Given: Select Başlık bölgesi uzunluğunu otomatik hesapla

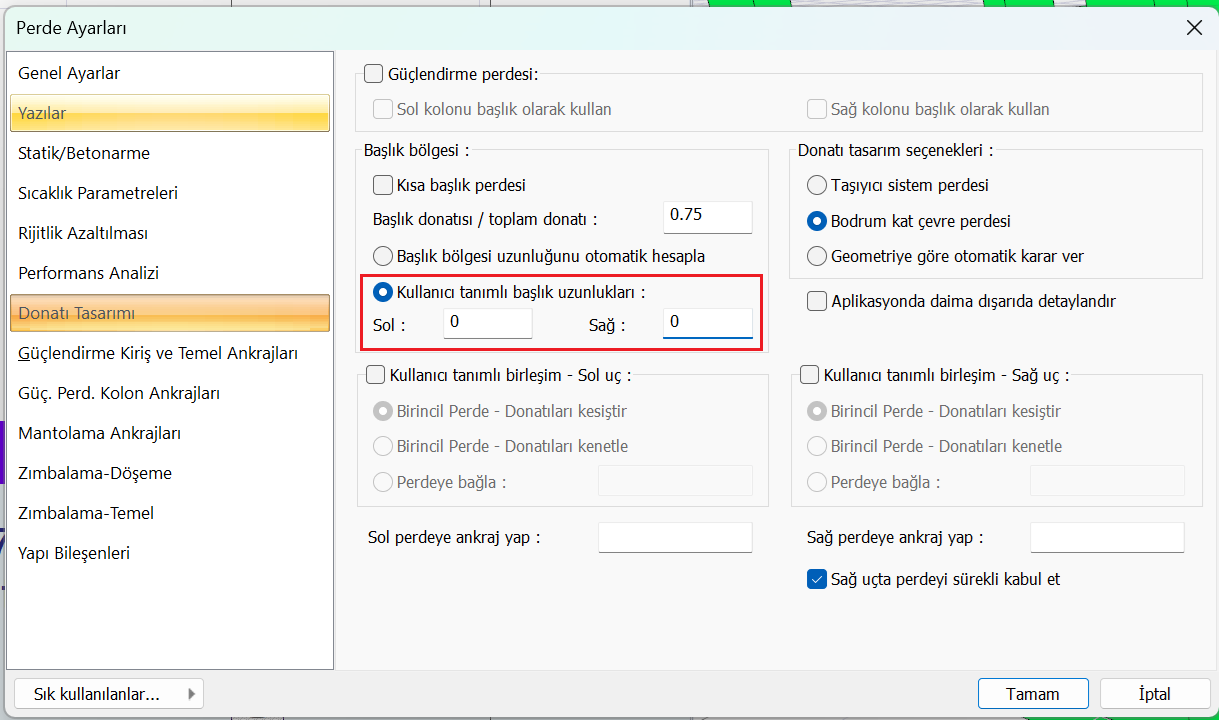Looking at the screenshot, I should point(382,256).
